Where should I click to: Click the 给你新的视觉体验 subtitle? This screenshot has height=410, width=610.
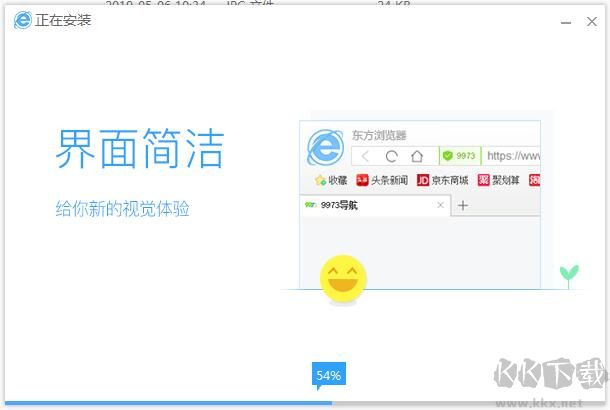(123, 209)
